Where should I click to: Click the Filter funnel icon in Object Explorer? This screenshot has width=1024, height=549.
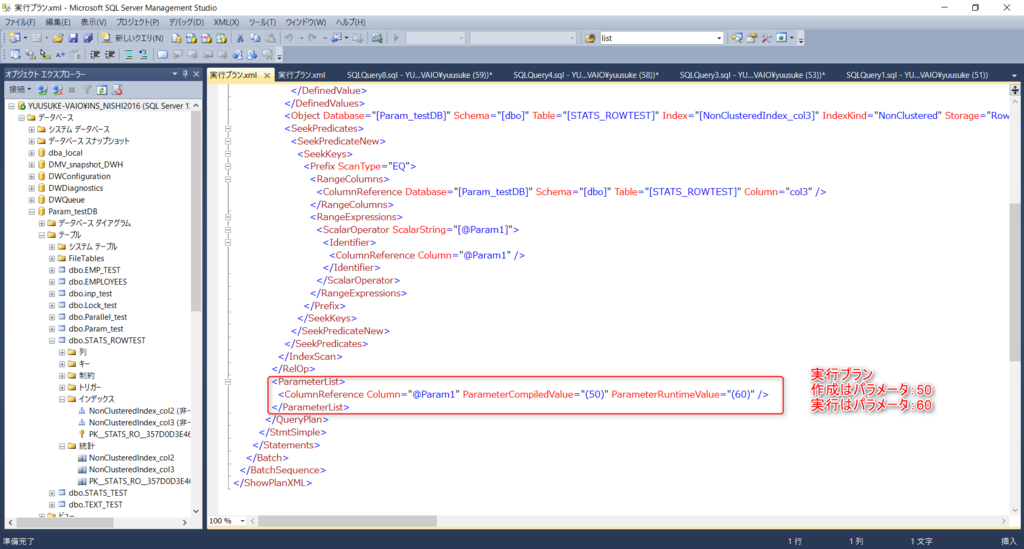click(87, 90)
